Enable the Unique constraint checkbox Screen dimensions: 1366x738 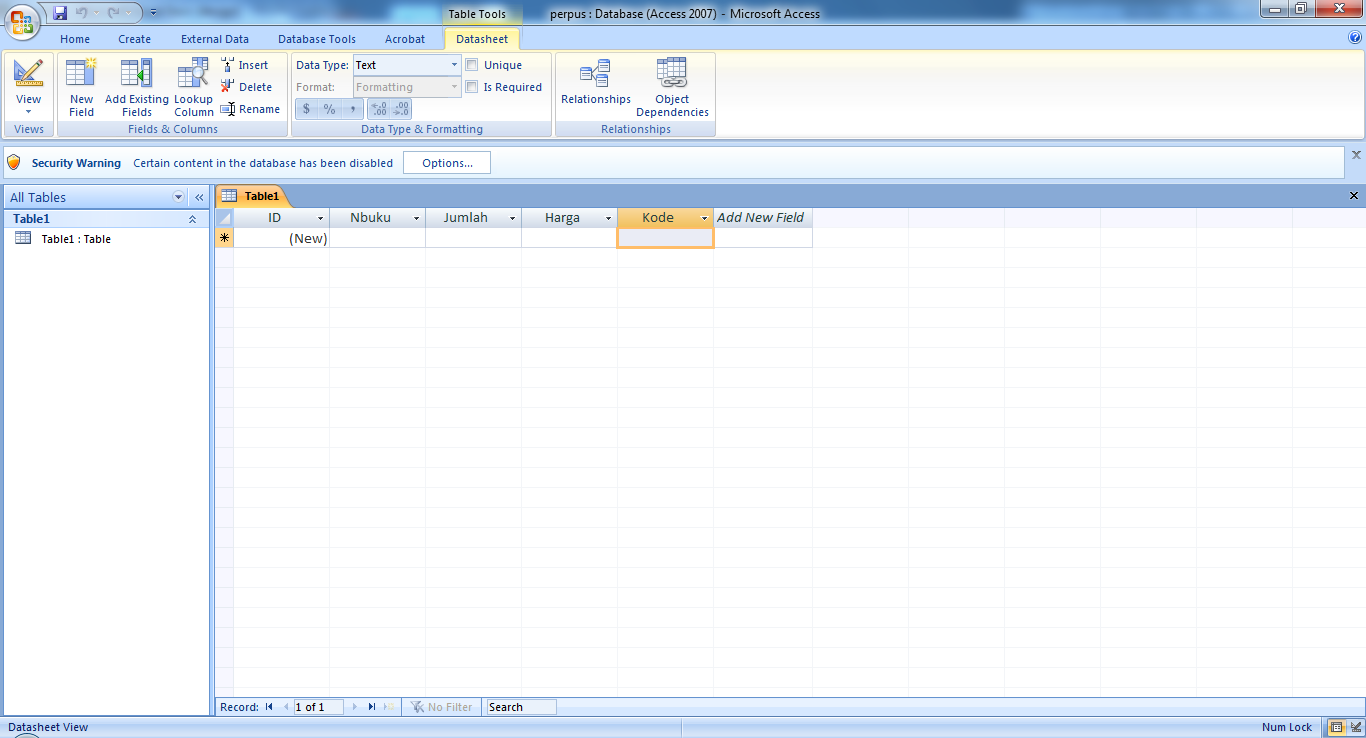(x=471, y=64)
